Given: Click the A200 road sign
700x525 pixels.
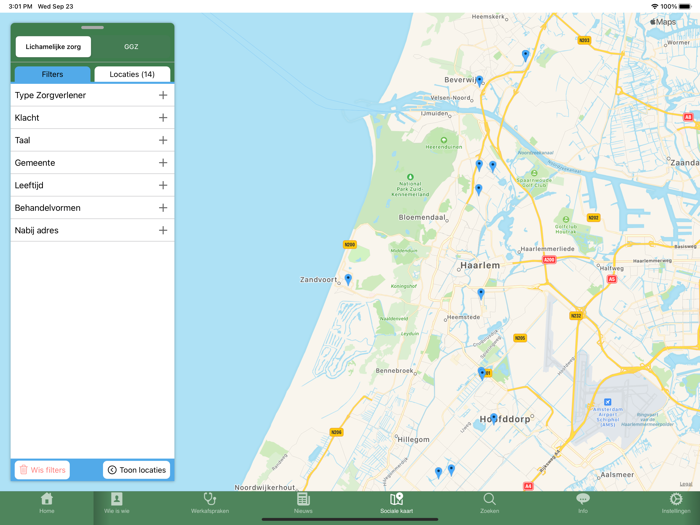Looking at the screenshot, I should coord(549,260).
